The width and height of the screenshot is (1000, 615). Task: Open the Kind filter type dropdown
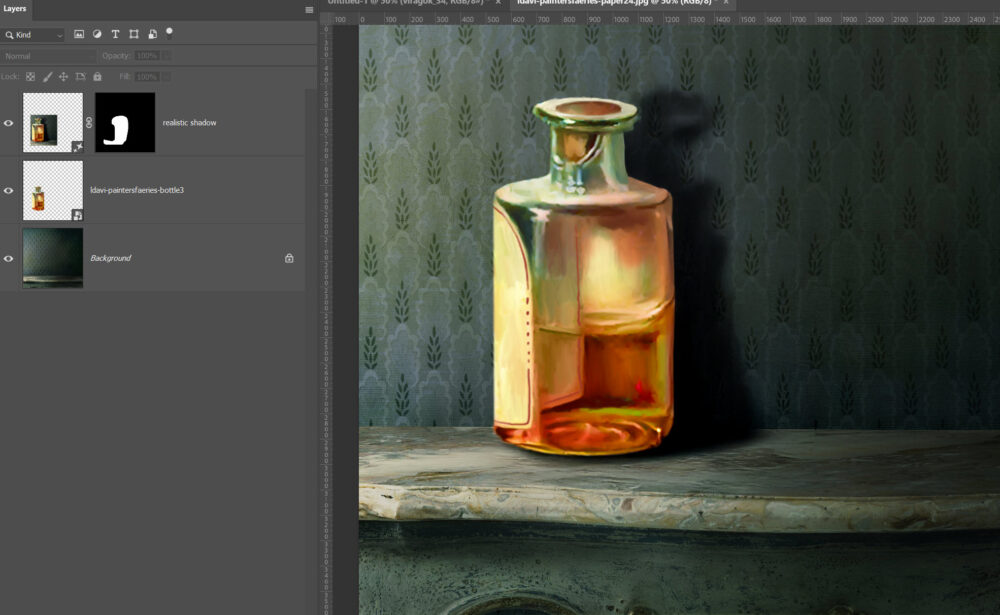[x=34, y=35]
